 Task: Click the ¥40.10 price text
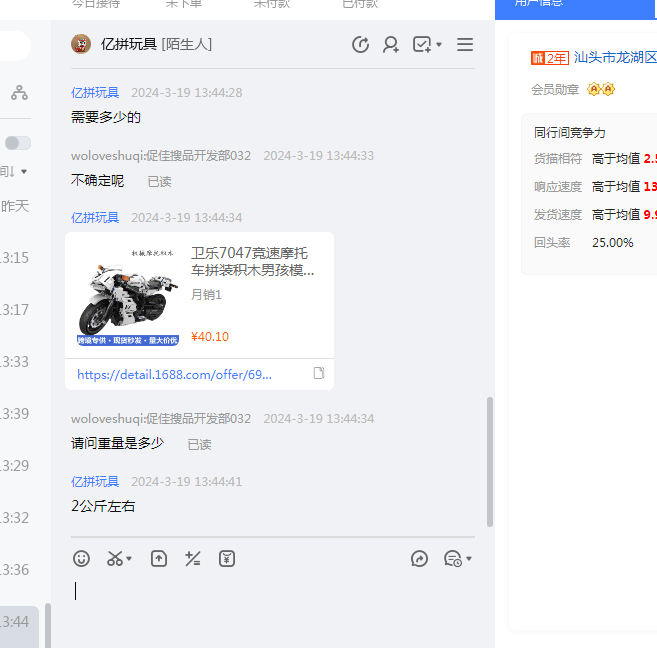[x=210, y=336]
